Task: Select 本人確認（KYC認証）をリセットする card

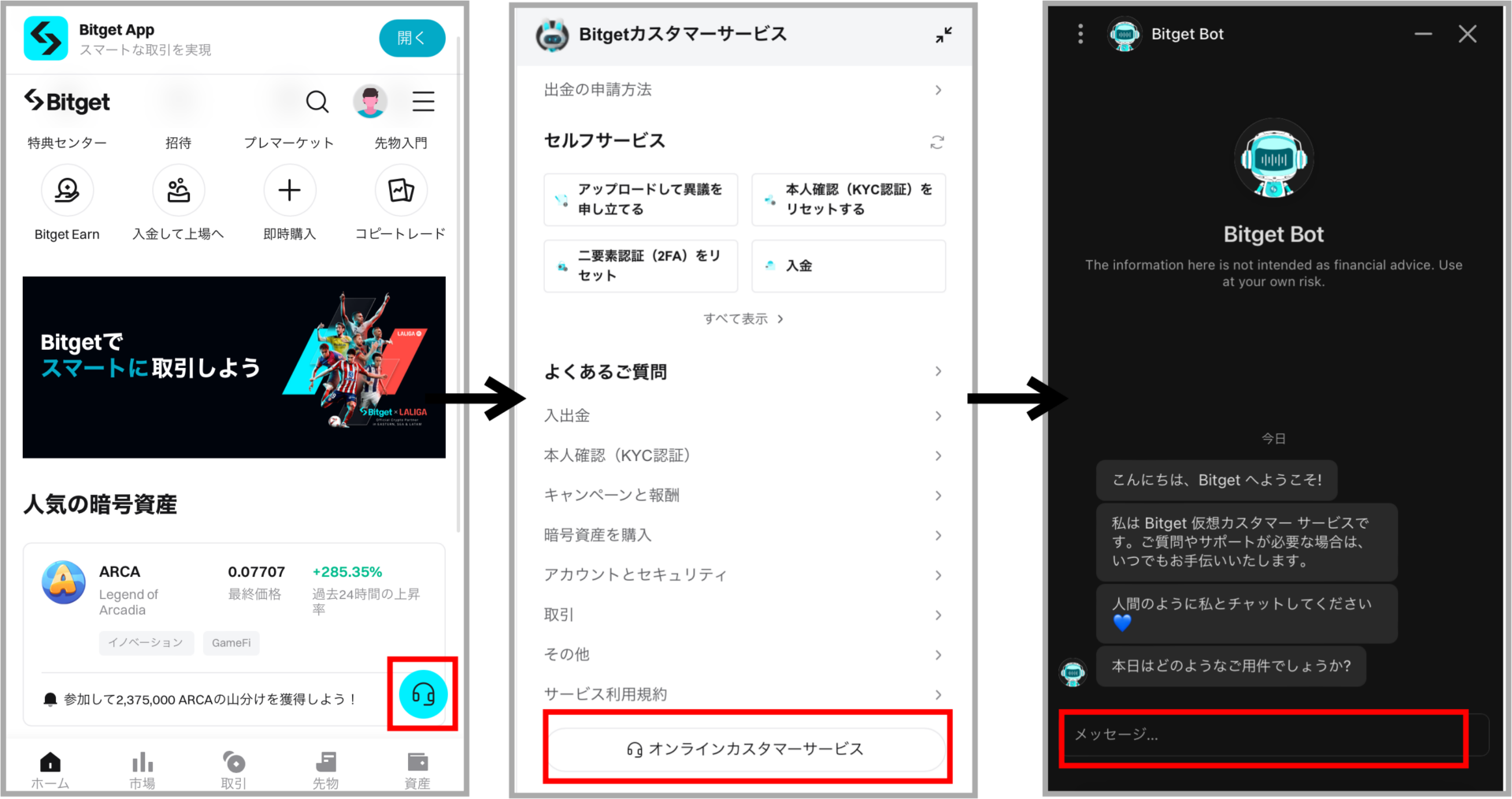Action: [849, 199]
